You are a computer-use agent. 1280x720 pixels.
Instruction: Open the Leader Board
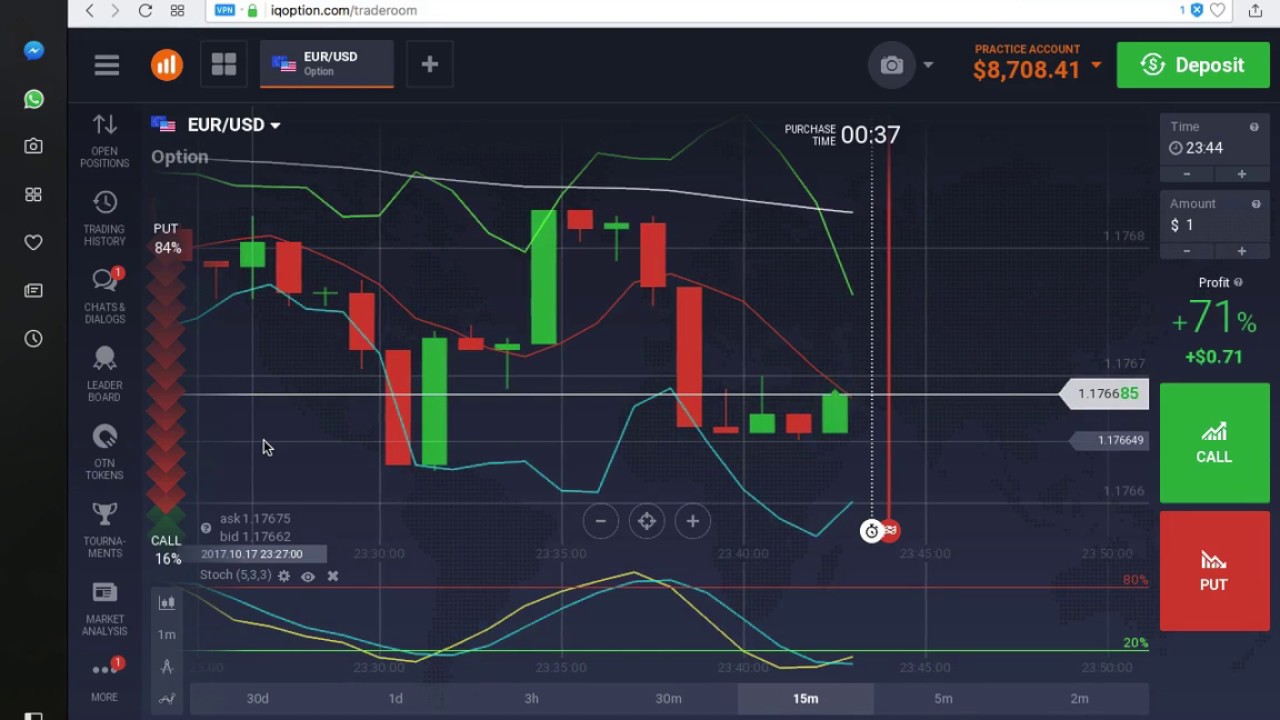point(105,375)
